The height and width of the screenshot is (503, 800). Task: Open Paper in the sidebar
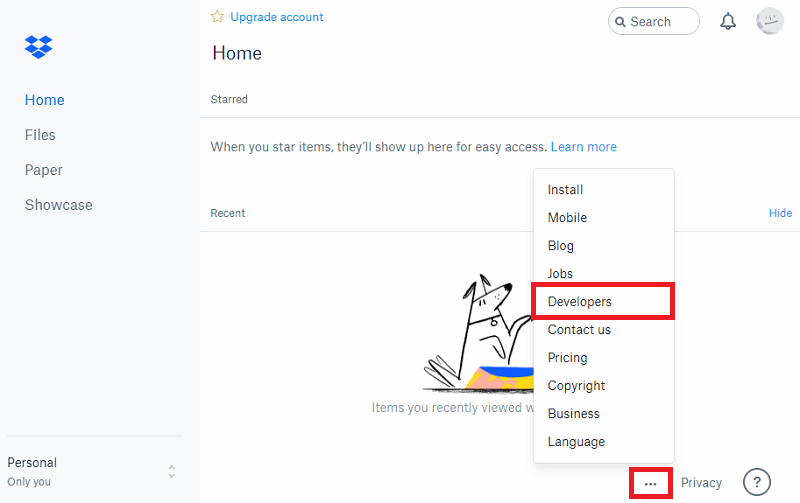pos(43,170)
